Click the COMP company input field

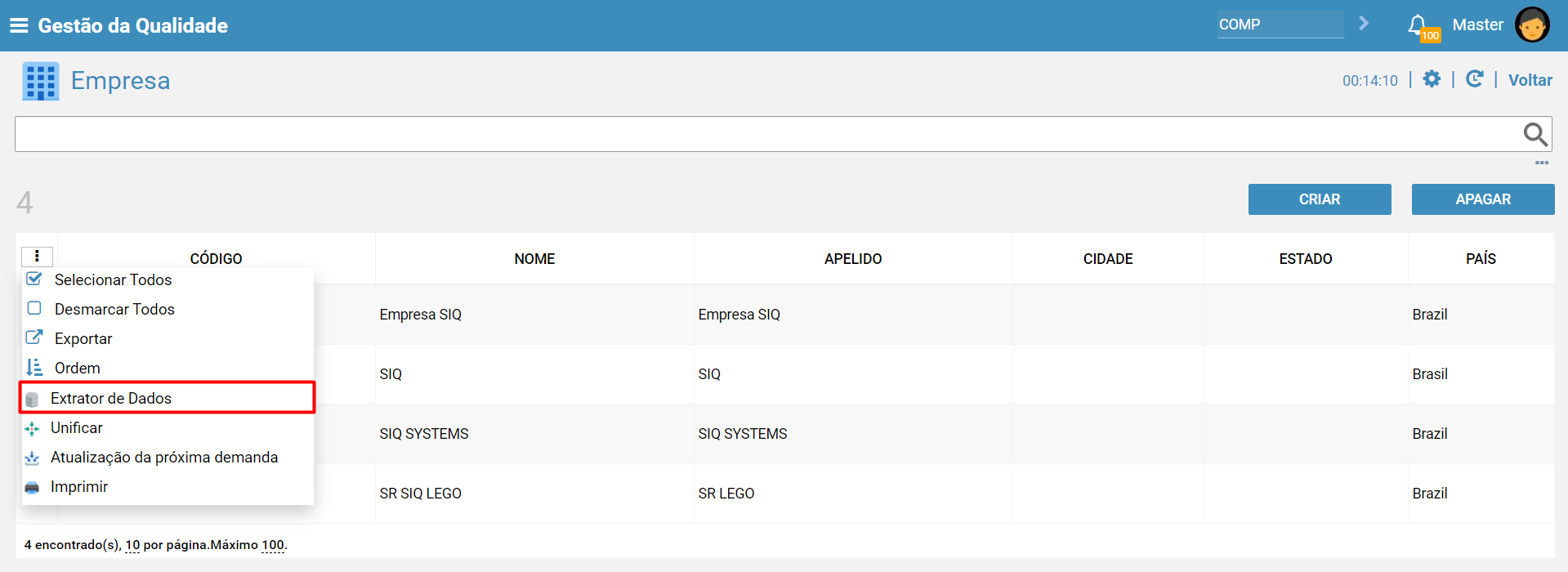[1280, 25]
